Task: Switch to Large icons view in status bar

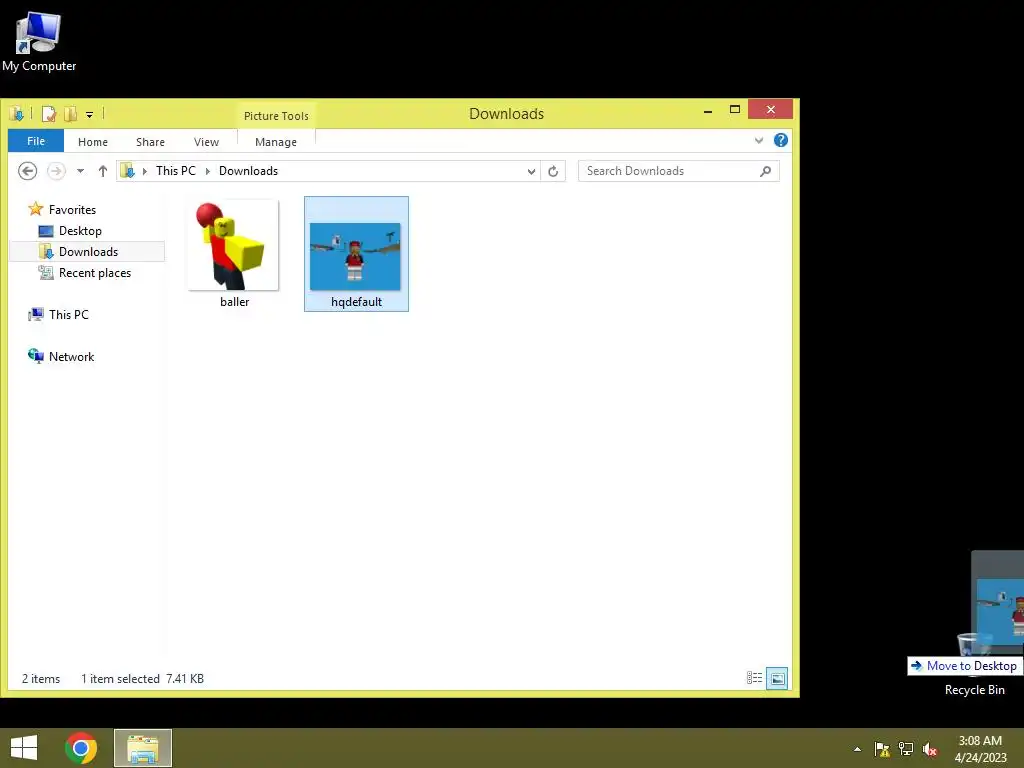Action: click(x=777, y=679)
